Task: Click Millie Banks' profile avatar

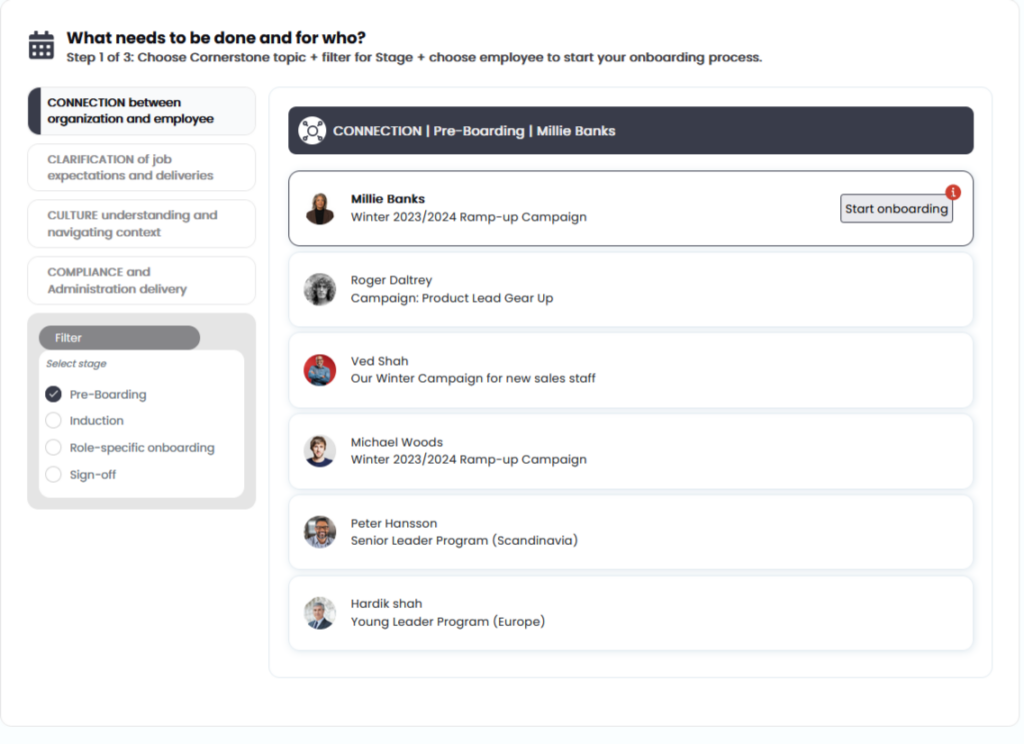Action: (320, 208)
